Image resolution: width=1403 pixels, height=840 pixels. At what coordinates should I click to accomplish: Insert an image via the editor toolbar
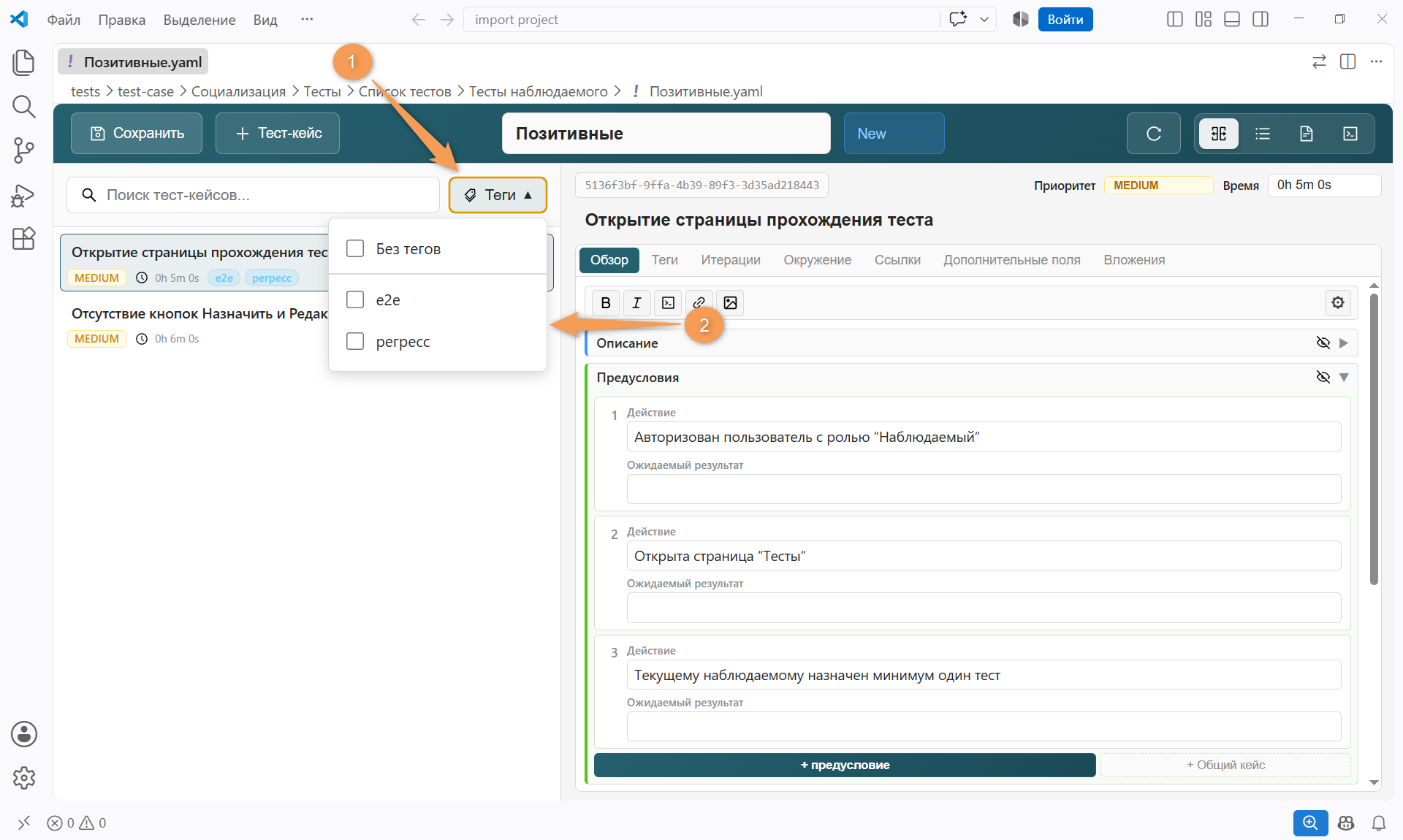coord(731,303)
